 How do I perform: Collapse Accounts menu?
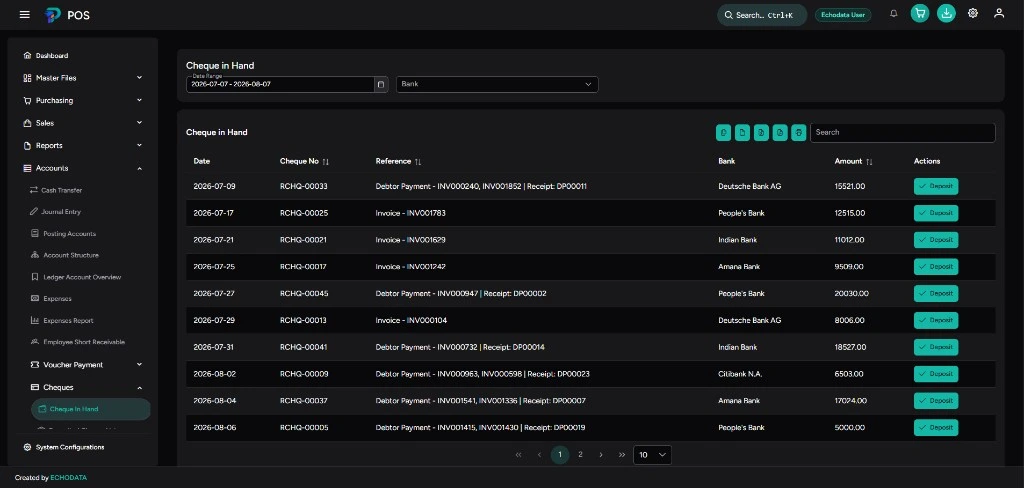click(82, 168)
